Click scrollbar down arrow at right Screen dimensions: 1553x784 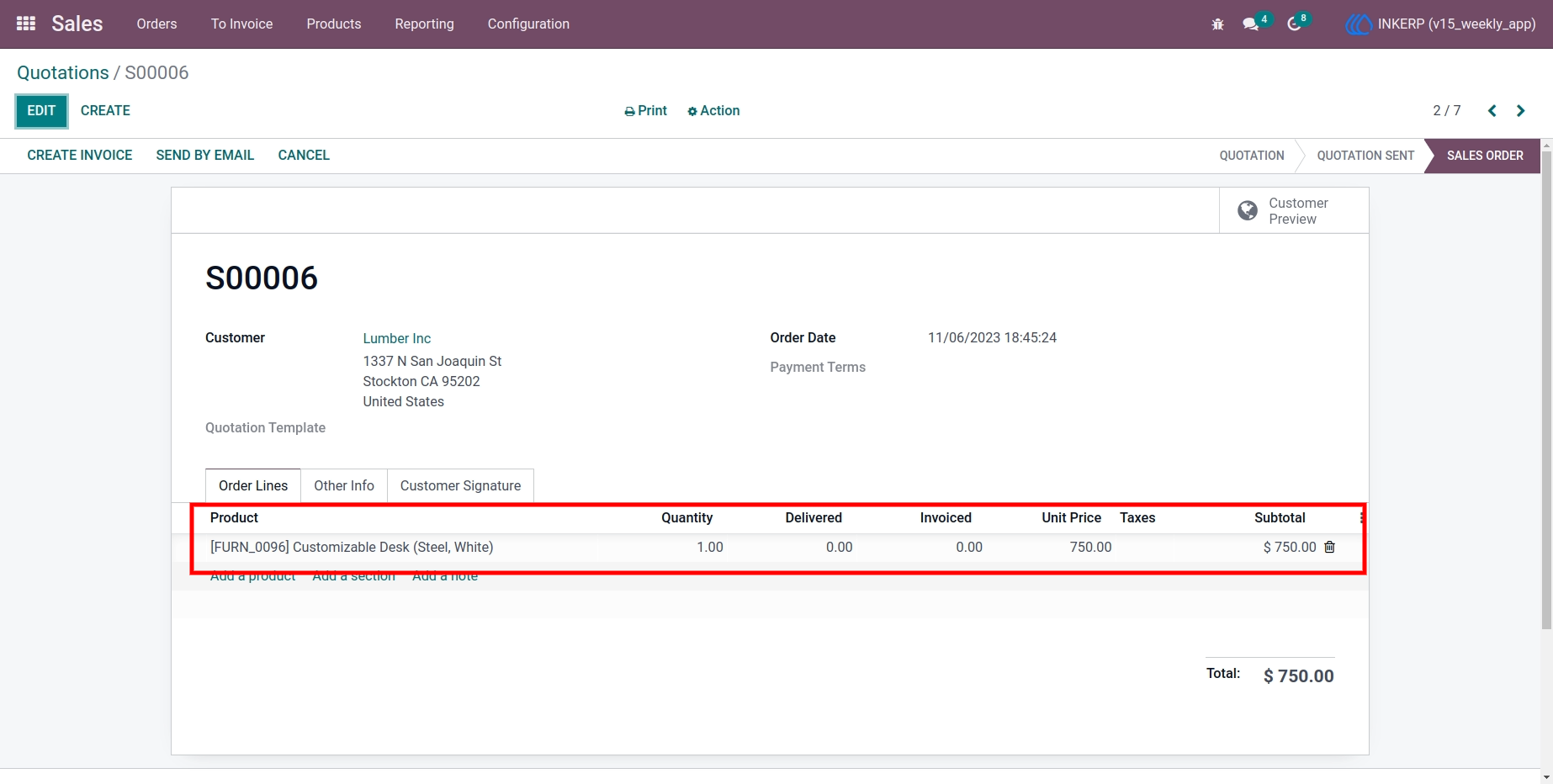1546,777
